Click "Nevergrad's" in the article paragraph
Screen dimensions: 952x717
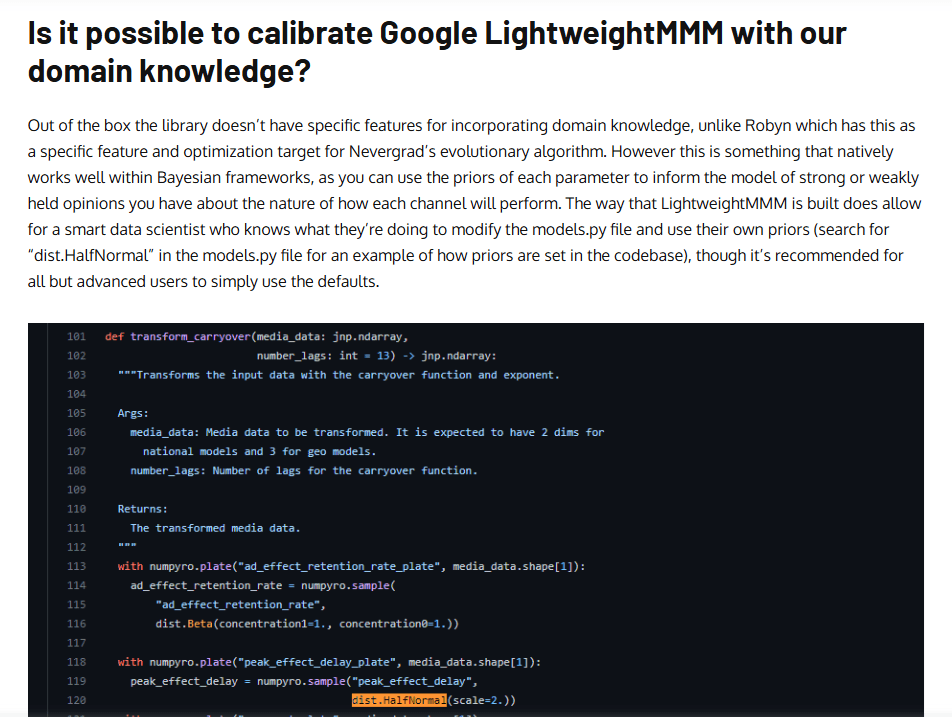pyautogui.click(x=392, y=152)
